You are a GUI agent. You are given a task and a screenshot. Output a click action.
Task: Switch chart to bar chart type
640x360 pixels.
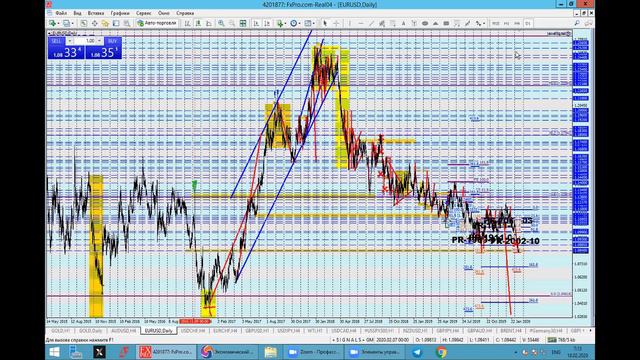187,23
